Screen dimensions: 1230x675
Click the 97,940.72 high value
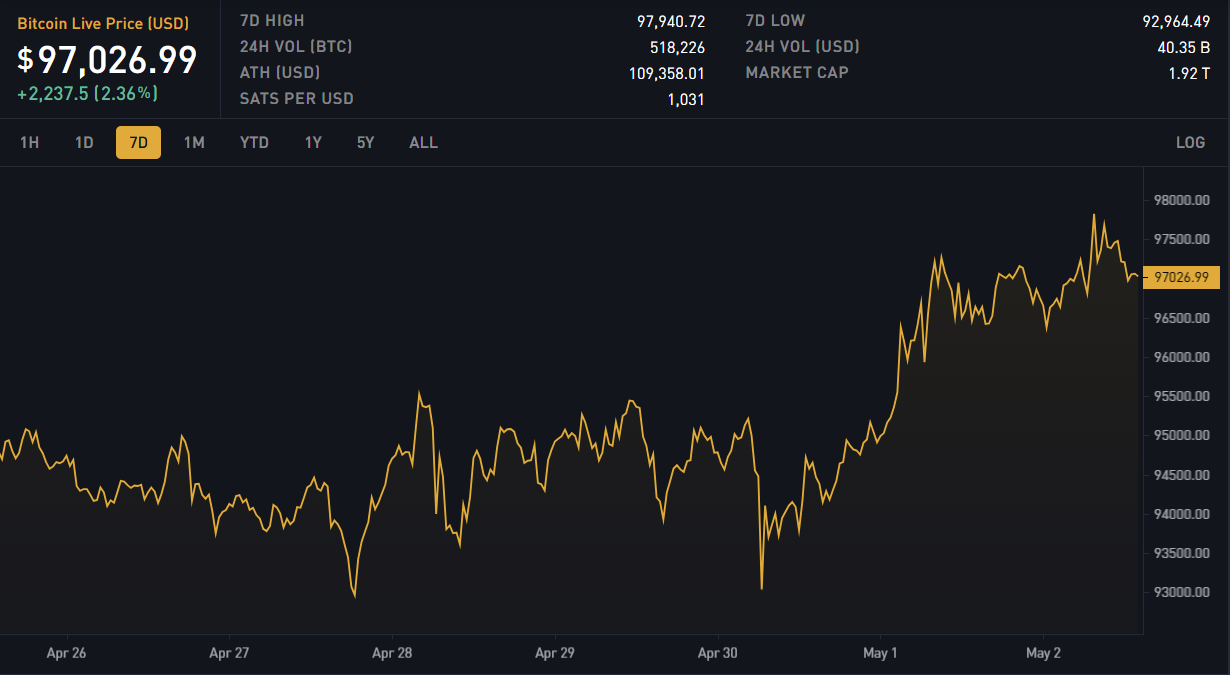pyautogui.click(x=671, y=21)
